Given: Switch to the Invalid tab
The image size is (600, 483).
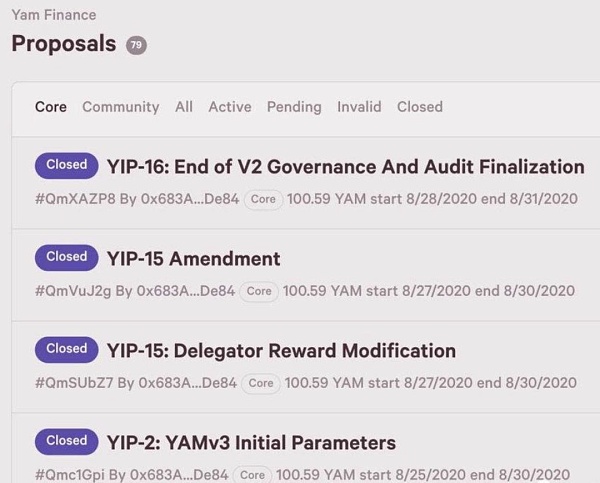Looking at the screenshot, I should point(359,107).
